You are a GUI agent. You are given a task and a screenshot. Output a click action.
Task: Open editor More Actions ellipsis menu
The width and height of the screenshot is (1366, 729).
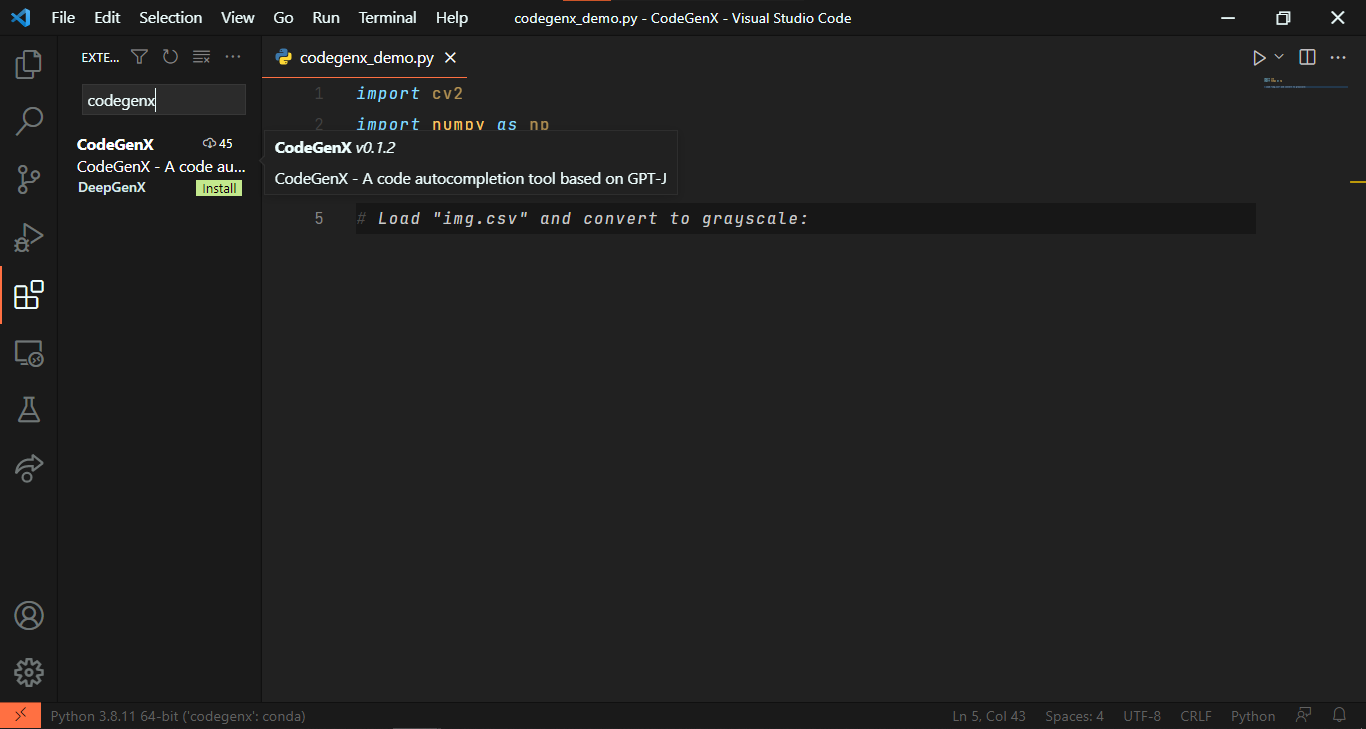tap(1338, 57)
